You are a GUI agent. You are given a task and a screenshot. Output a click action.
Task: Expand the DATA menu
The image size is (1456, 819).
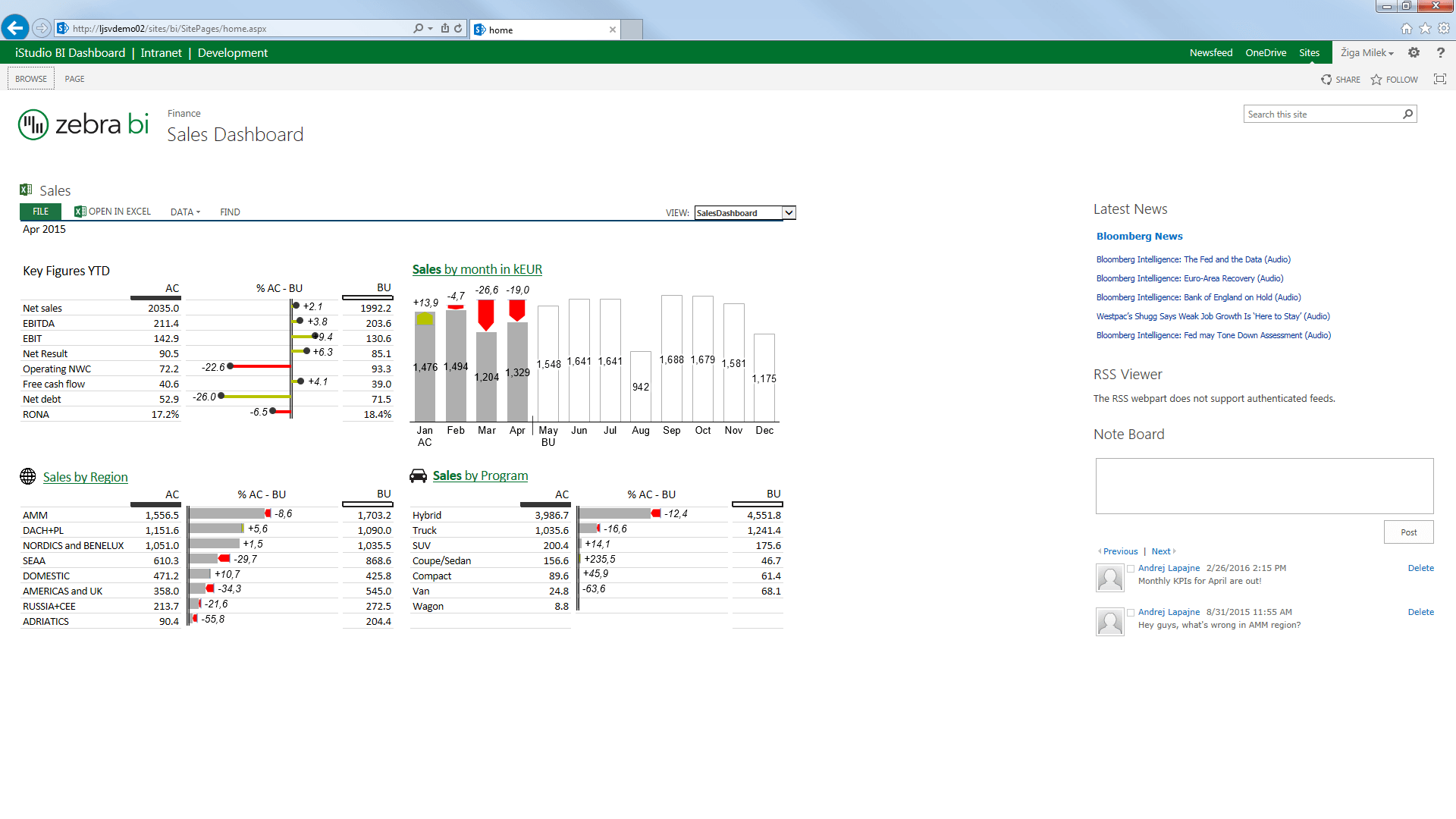(184, 212)
